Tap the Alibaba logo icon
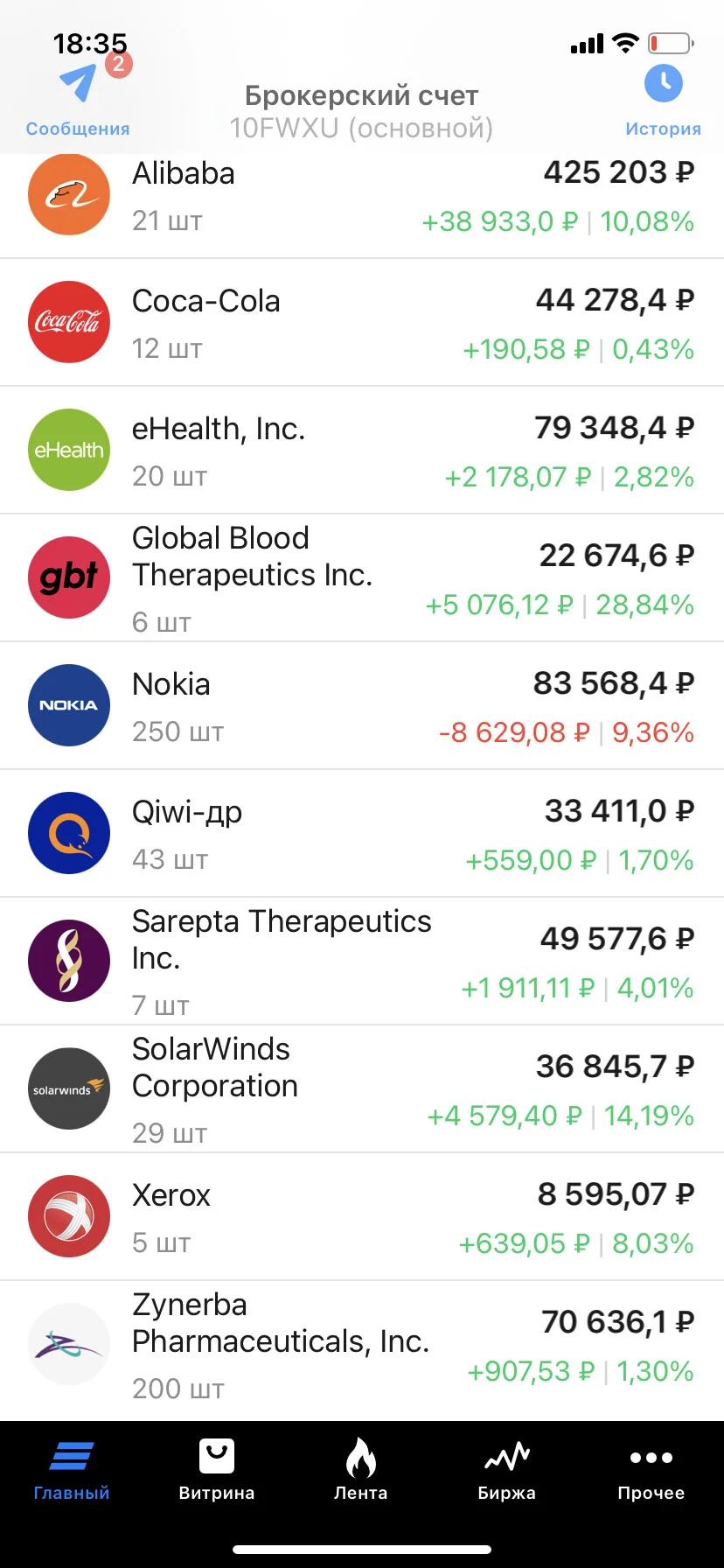 pyautogui.click(x=69, y=194)
